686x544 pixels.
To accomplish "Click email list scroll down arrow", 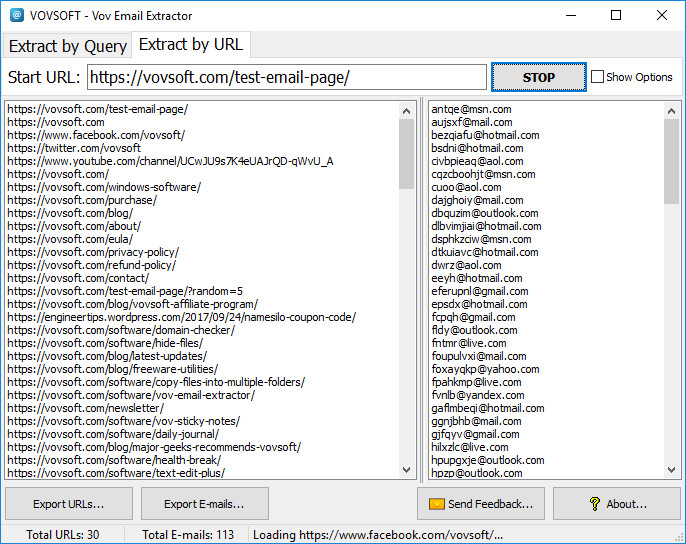I will pos(672,470).
